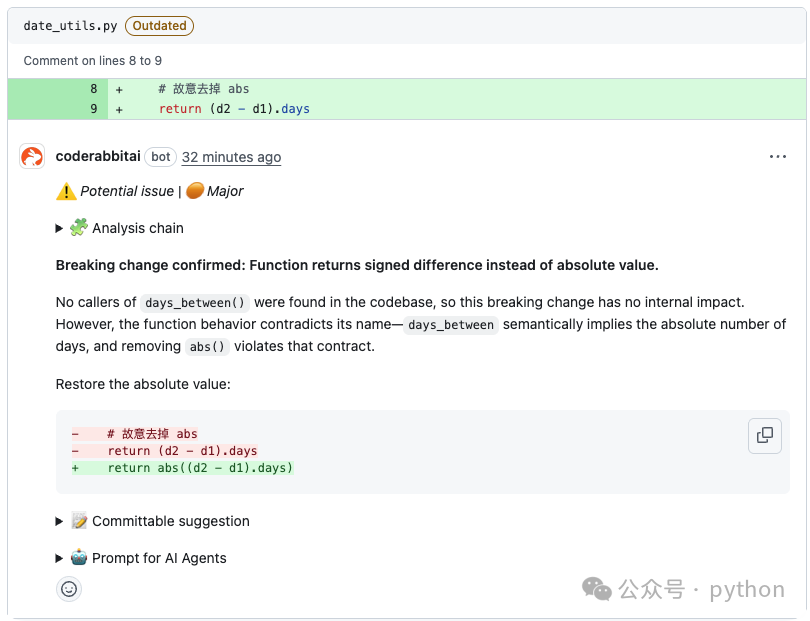Open the coderabbitai user profile link
The height and width of the screenshot is (621, 810).
tap(98, 156)
